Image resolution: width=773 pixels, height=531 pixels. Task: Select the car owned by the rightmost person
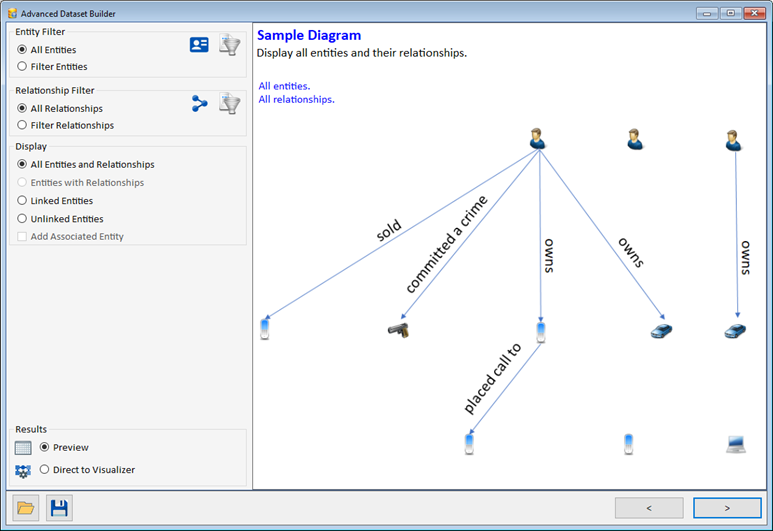735,330
